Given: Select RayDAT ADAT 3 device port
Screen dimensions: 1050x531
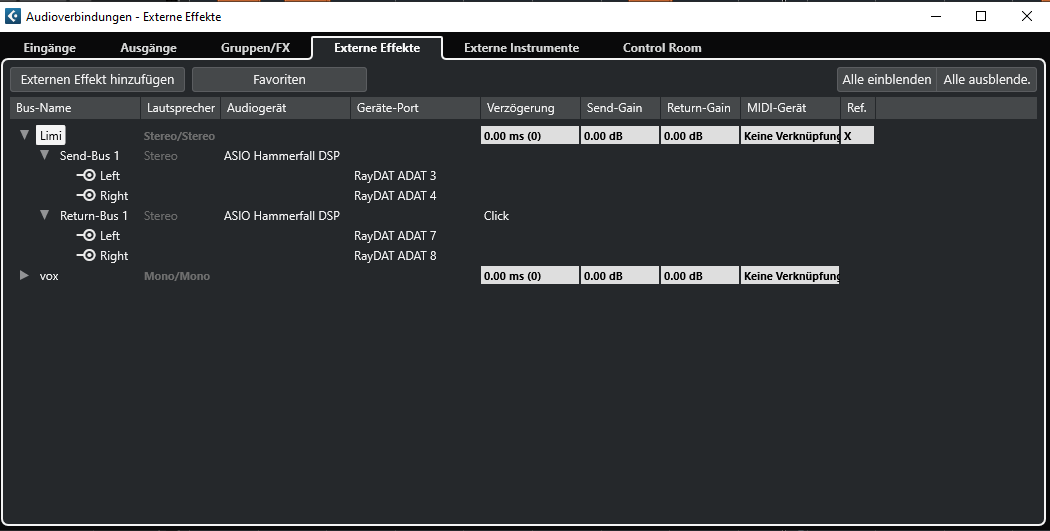Looking at the screenshot, I should [395, 176].
